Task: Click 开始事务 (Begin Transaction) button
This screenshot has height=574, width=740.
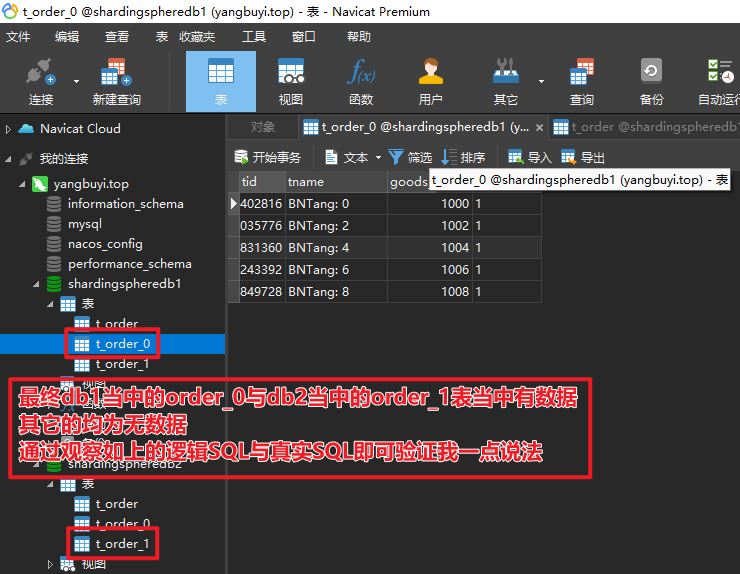Action: pos(268,157)
